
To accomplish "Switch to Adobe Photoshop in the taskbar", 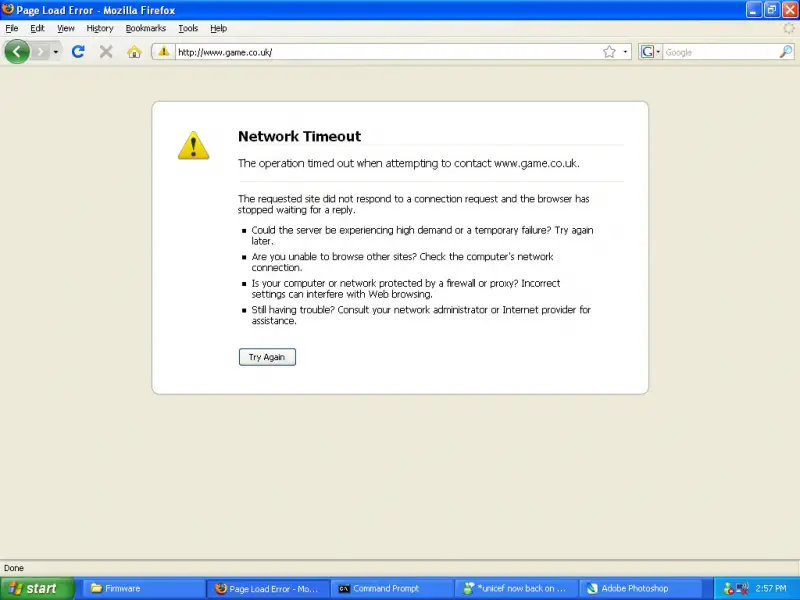I will point(642,588).
